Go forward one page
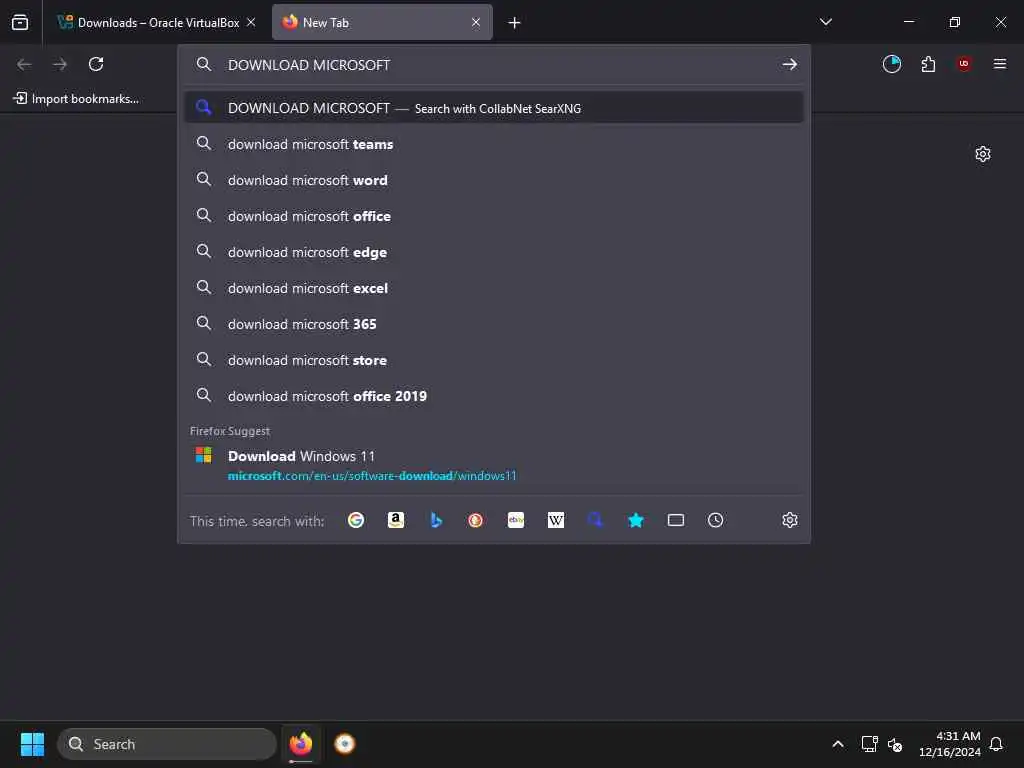The height and width of the screenshot is (768, 1024). [x=60, y=64]
